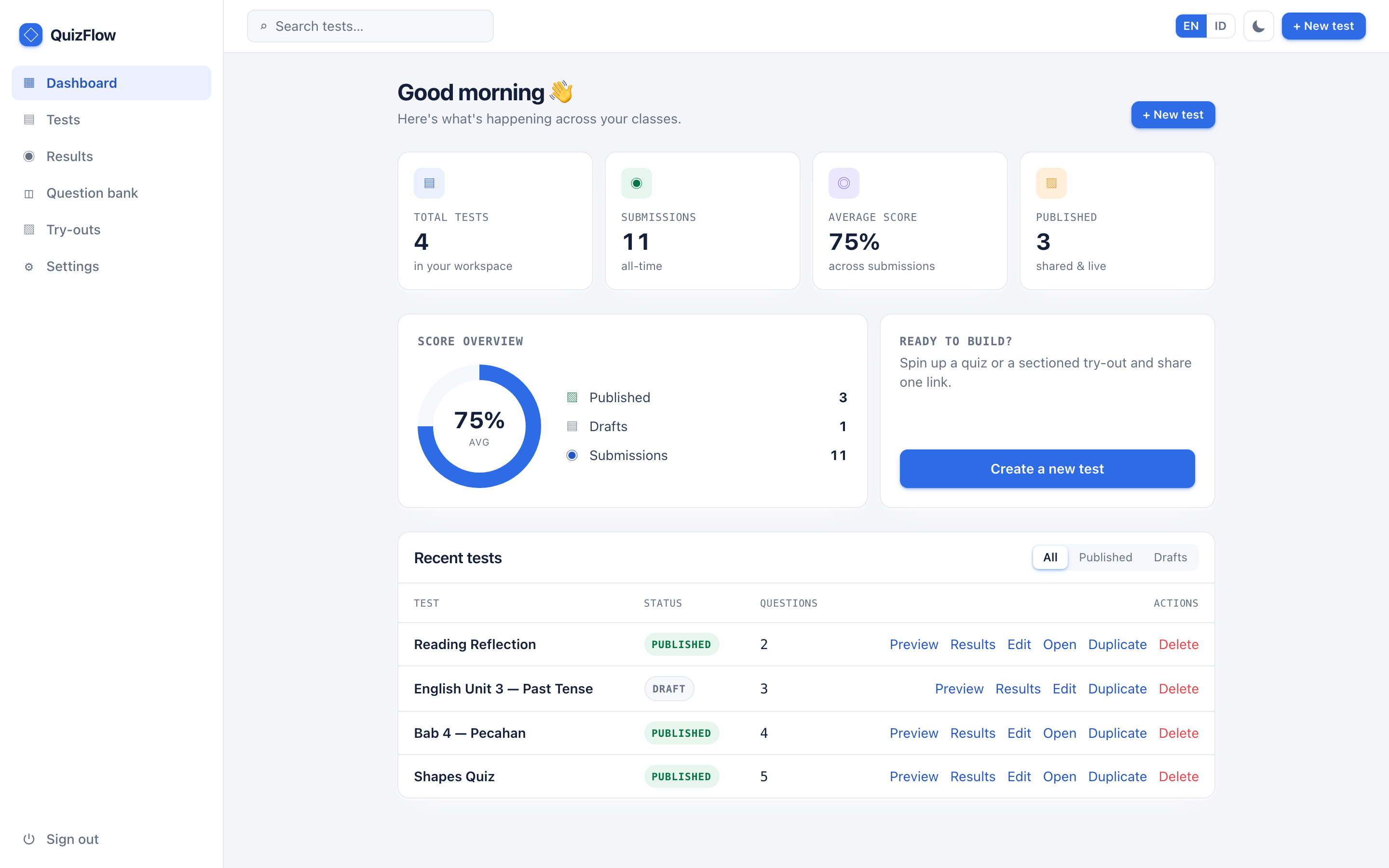Click the Reading Reflection test name
1389x868 pixels.
pos(475,645)
